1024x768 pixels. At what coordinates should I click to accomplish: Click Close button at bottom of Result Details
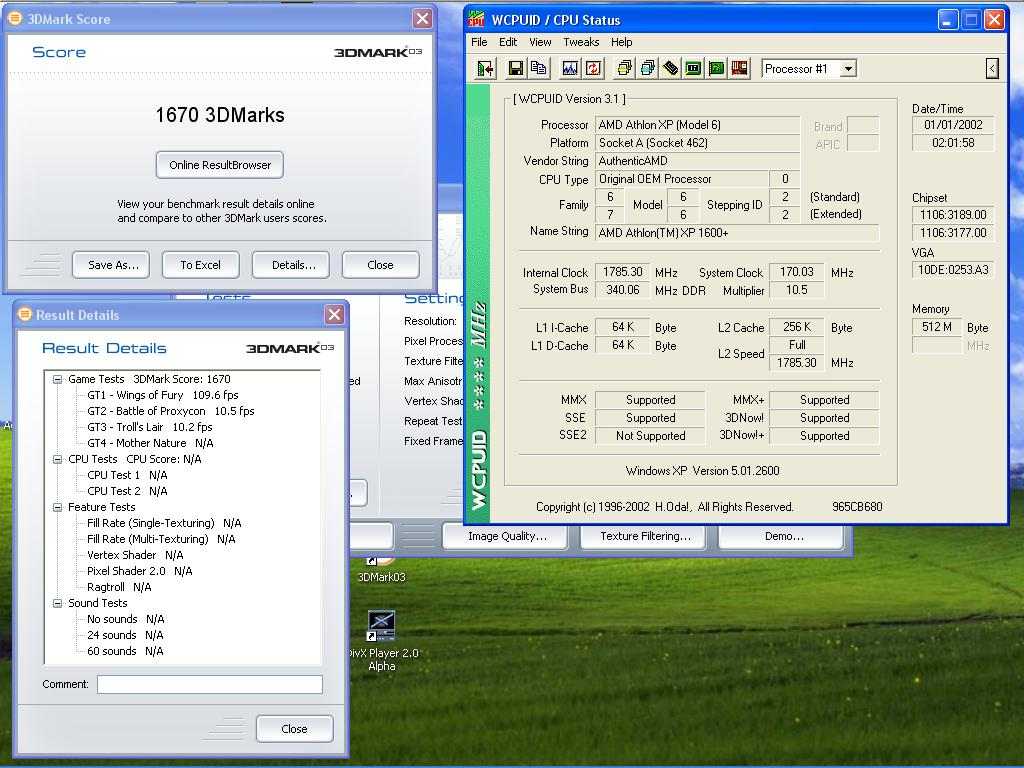click(x=295, y=728)
